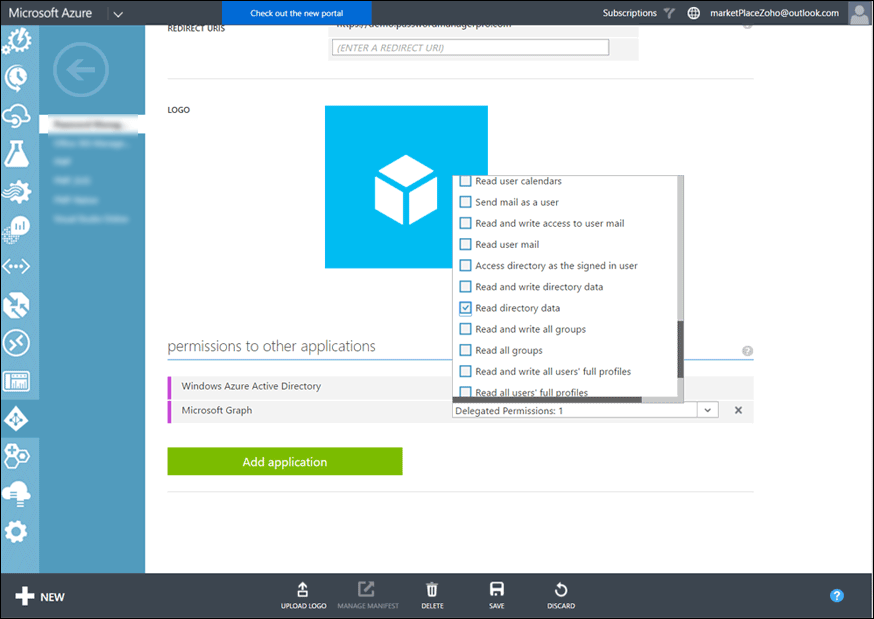Open the Networks angle-brackets dots icon

click(x=17, y=267)
